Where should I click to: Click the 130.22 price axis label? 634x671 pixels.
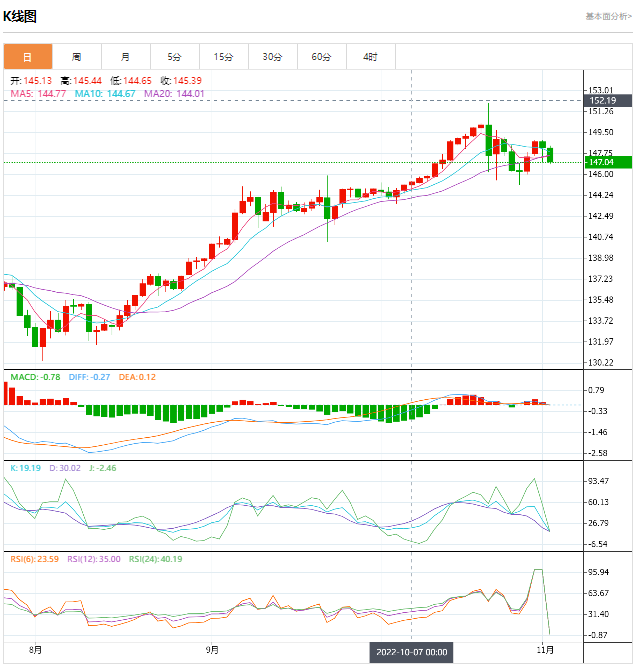tap(601, 362)
